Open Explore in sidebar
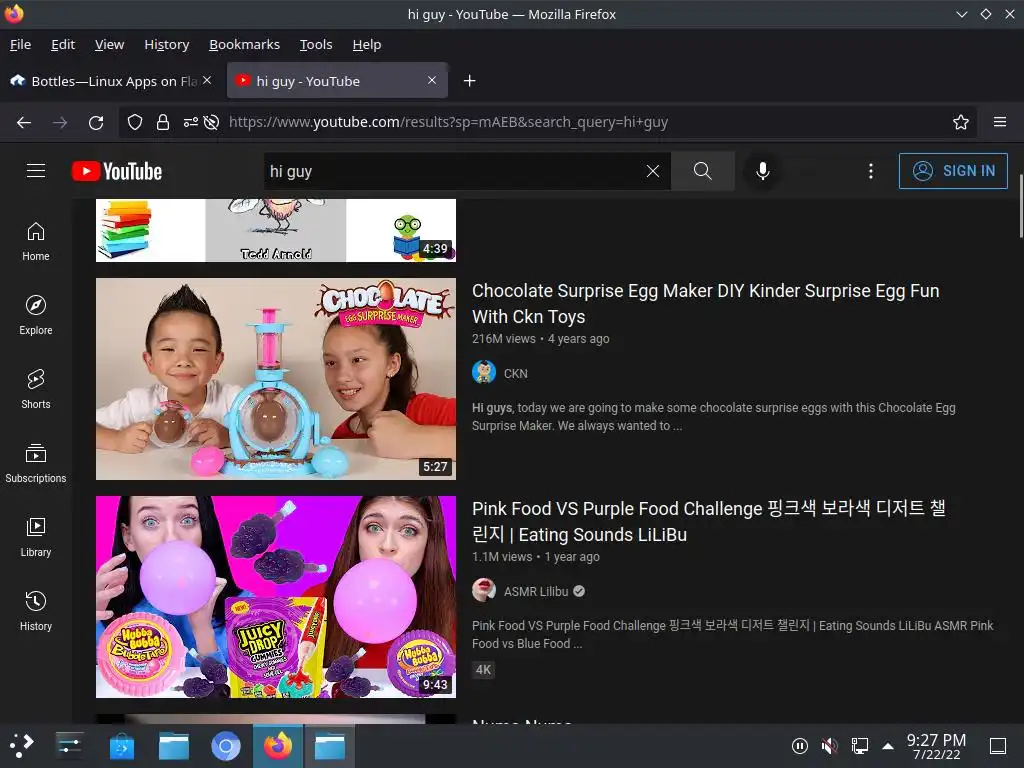The height and width of the screenshot is (768, 1024). [36, 315]
